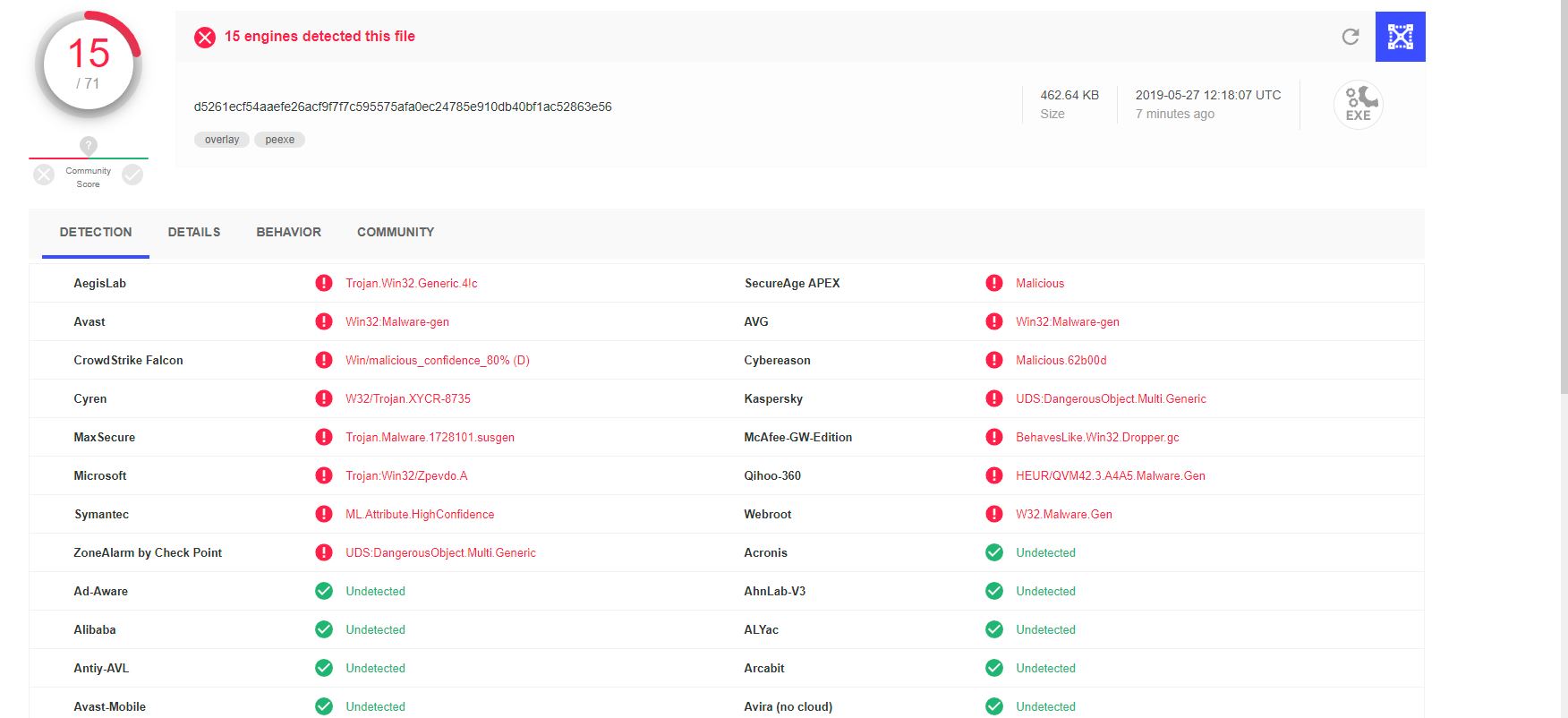Click alert icon beside AegisLab result

click(324, 283)
